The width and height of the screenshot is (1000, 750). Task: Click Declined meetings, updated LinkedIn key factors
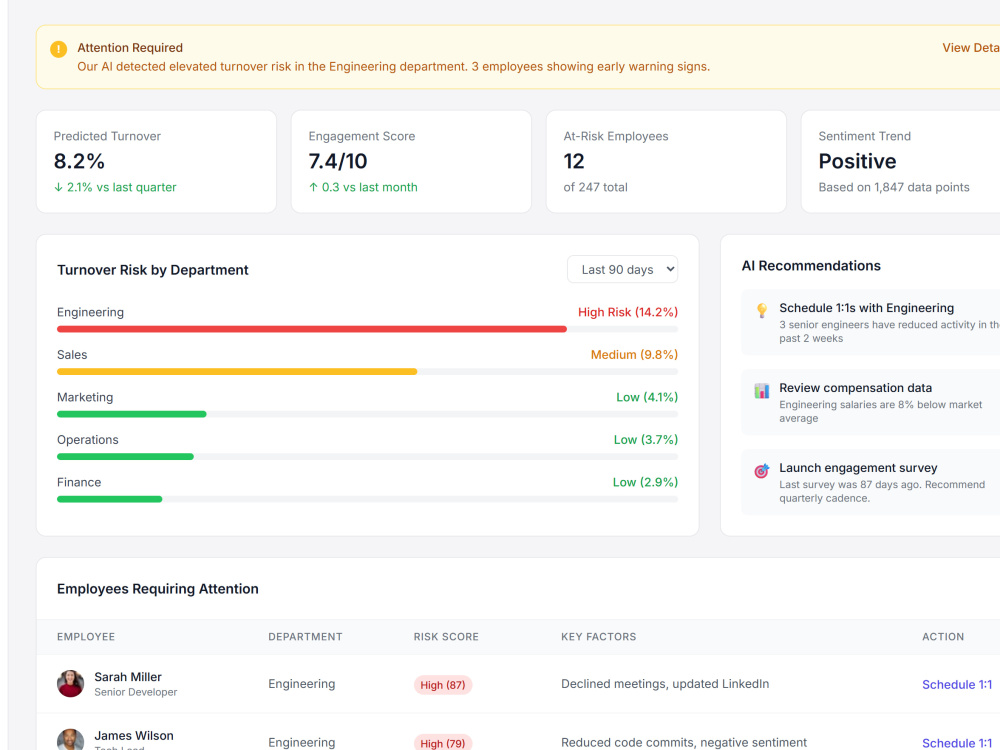point(665,684)
